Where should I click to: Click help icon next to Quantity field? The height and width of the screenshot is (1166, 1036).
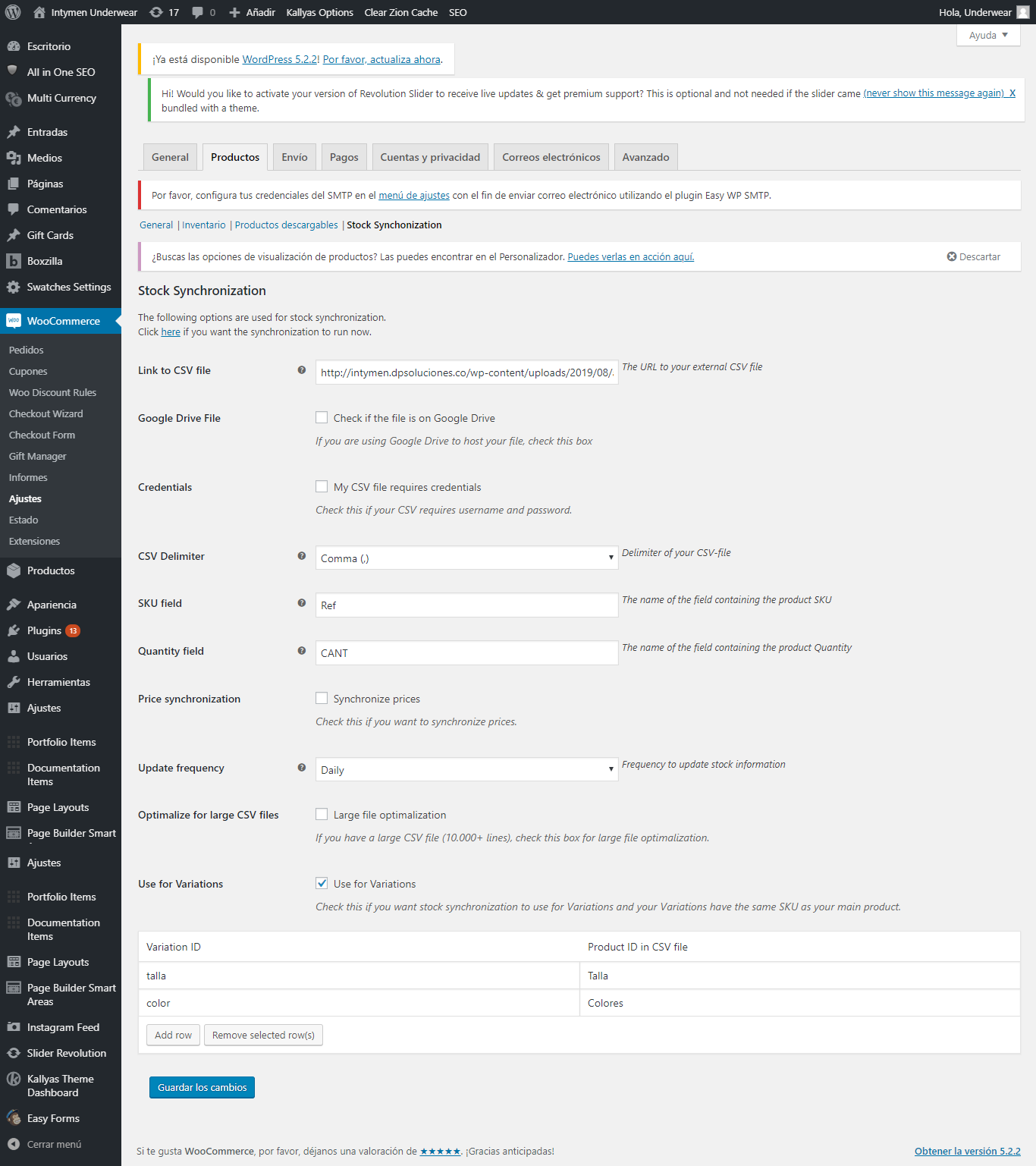coord(302,651)
